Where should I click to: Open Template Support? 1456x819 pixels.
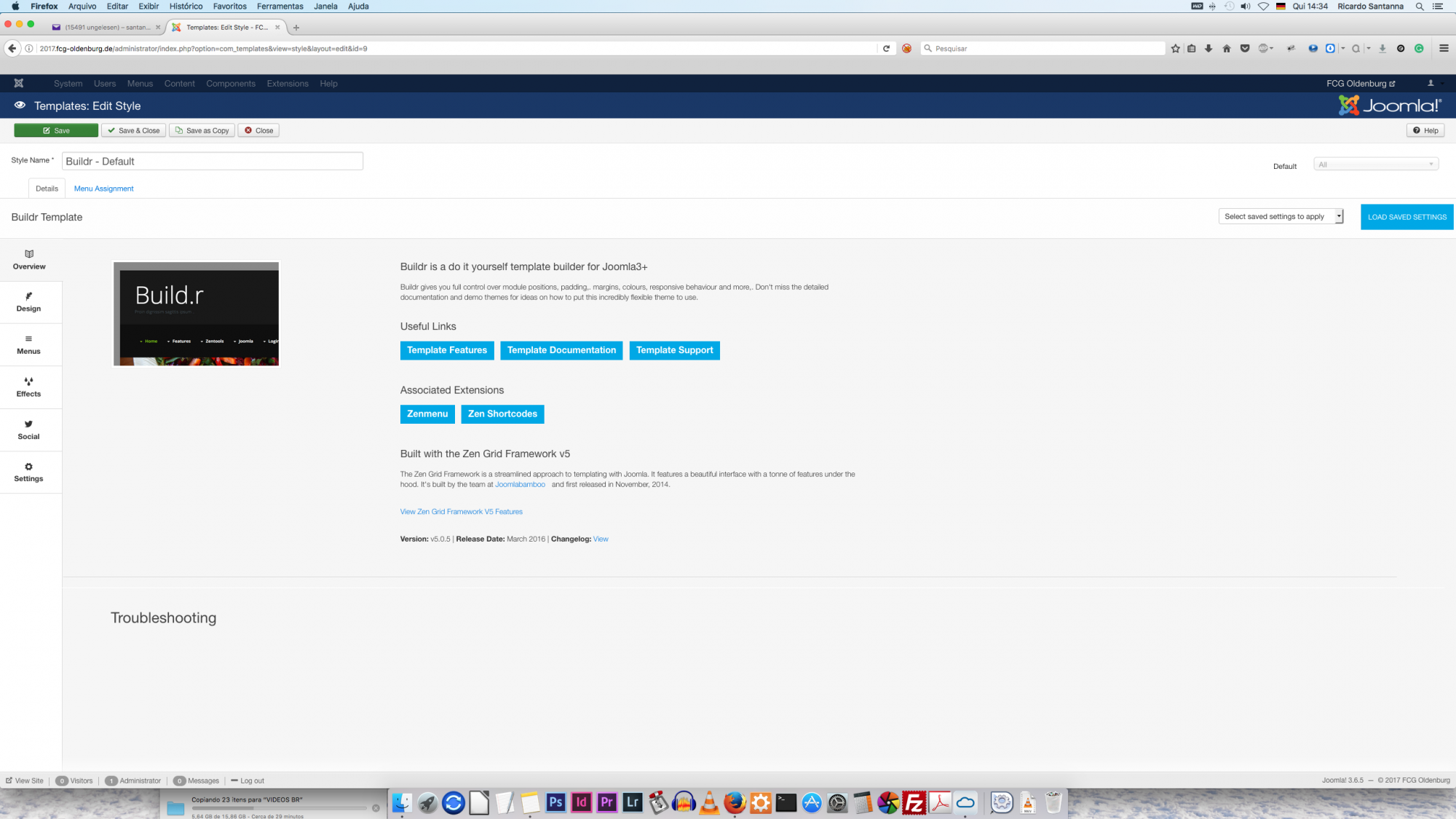point(675,350)
